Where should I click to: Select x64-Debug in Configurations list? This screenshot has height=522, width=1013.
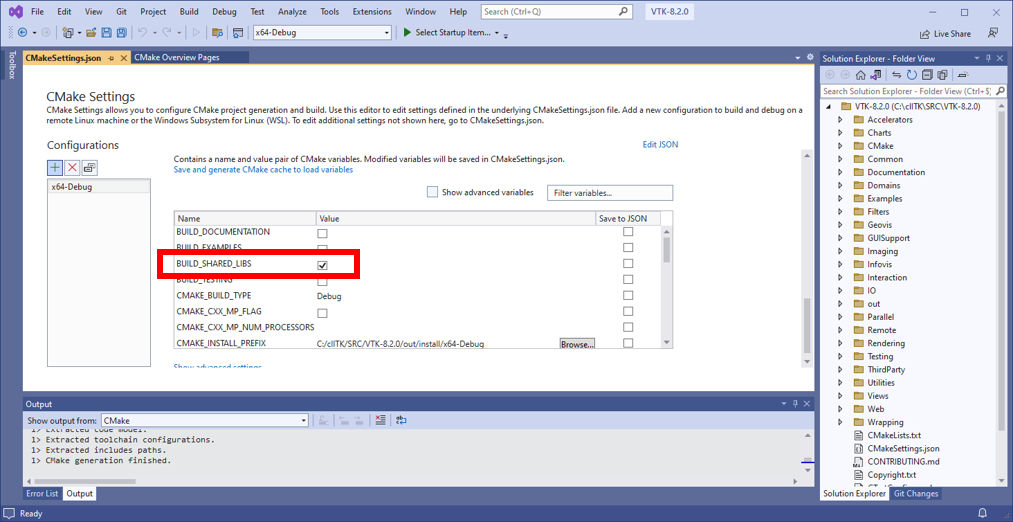99,187
